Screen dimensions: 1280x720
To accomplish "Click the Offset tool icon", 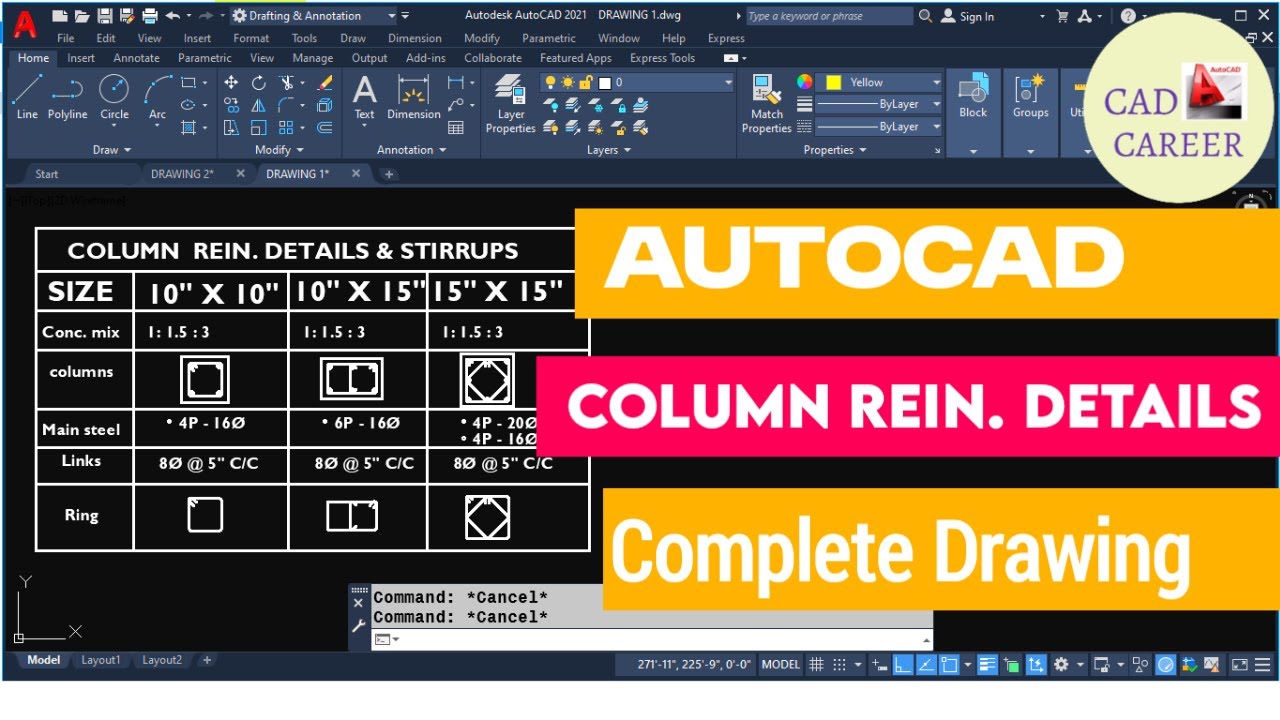I will (x=324, y=127).
